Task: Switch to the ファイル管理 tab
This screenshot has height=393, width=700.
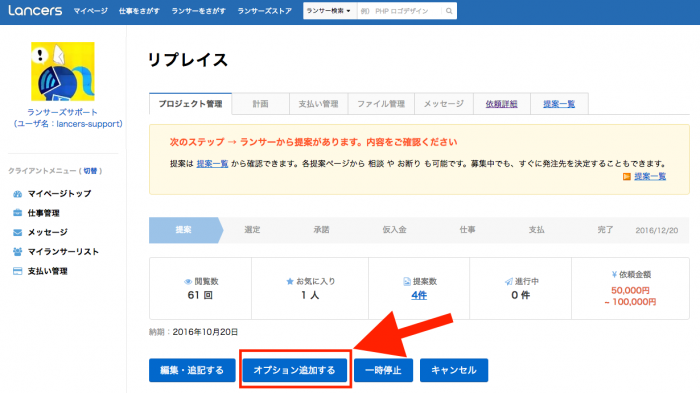Action: (381, 104)
